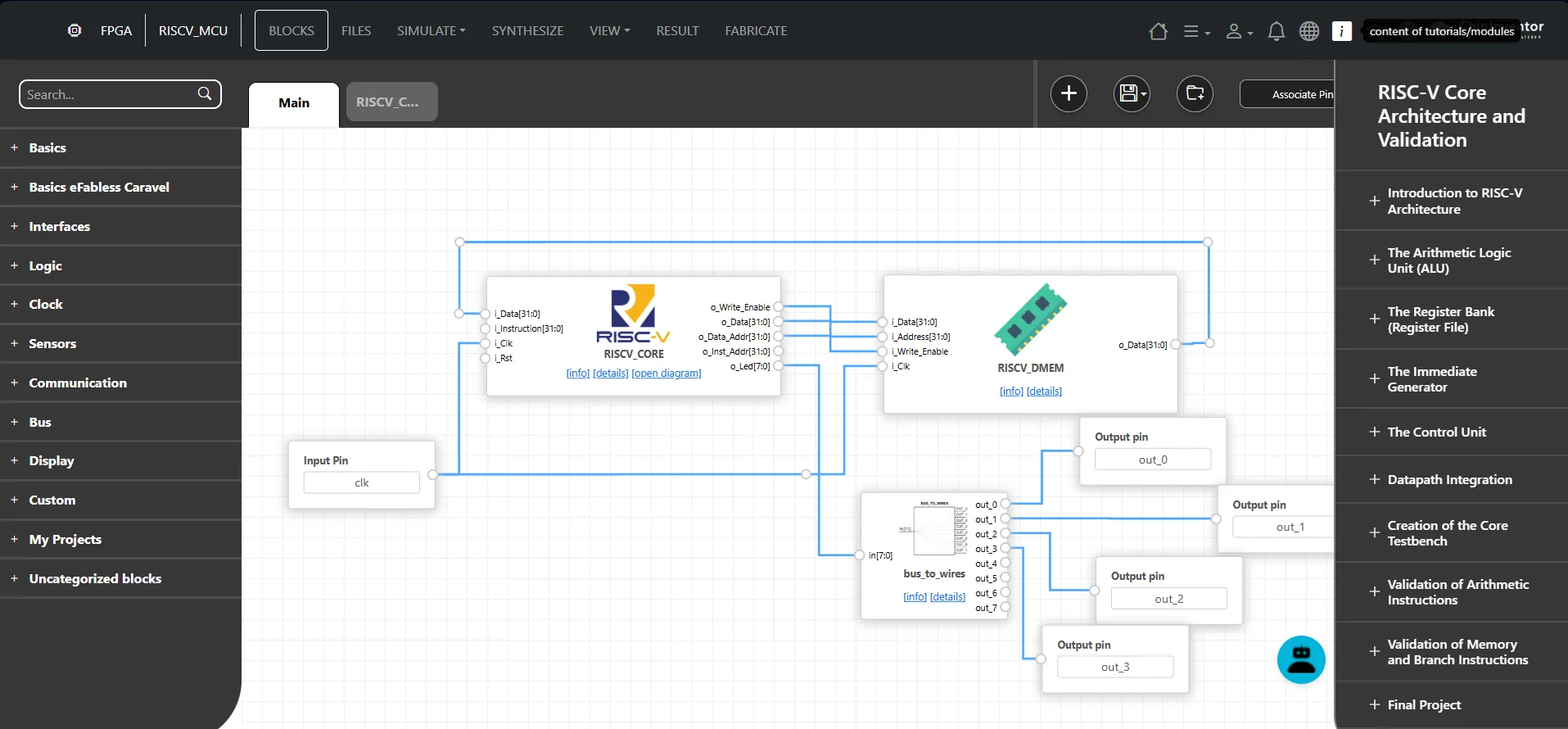Open RISCV_DMEM info link
The height and width of the screenshot is (729, 1568).
coord(1012,392)
